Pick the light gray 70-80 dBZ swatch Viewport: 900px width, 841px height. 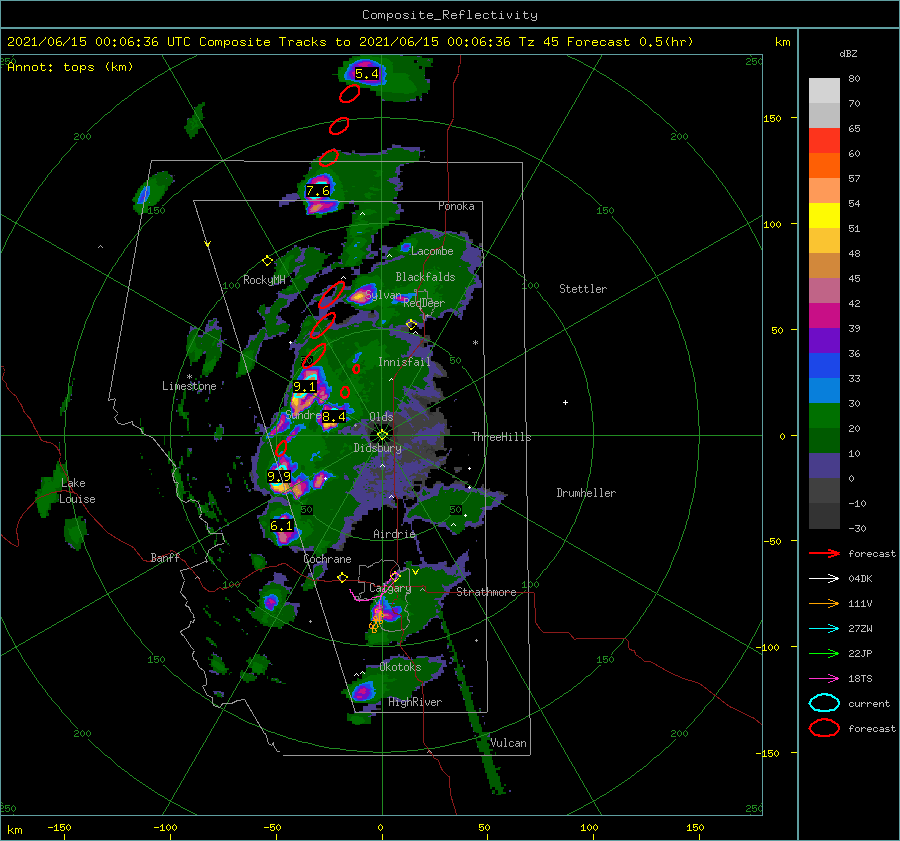824,91
